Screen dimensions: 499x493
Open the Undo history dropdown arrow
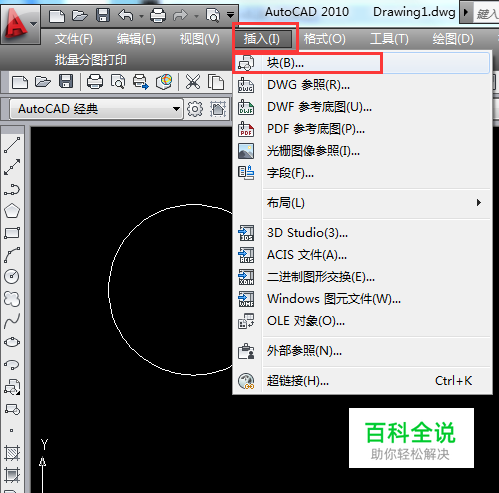click(x=141, y=16)
